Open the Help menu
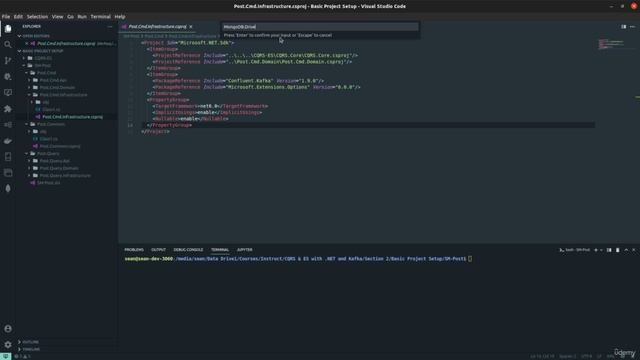 pyautogui.click(x=120, y=17)
